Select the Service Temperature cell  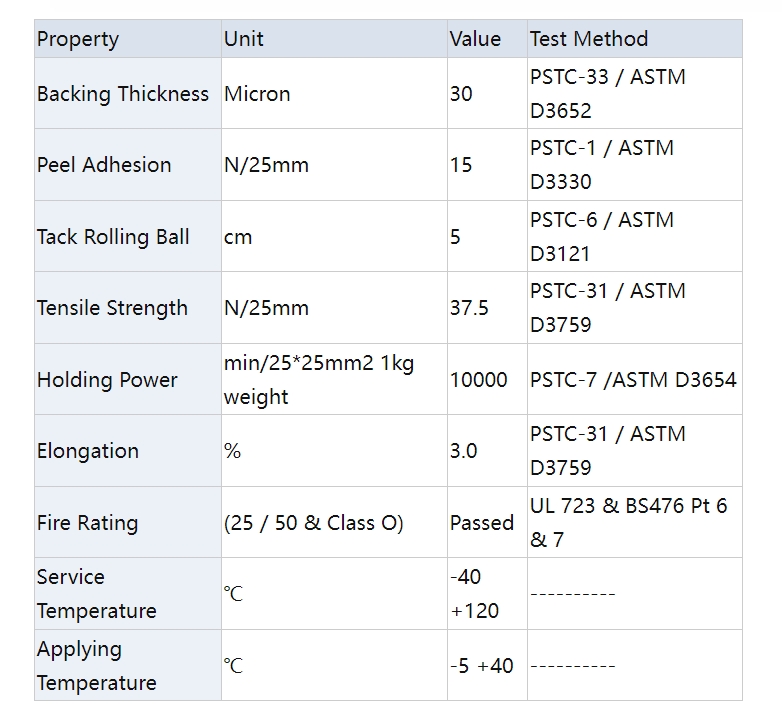[97, 594]
